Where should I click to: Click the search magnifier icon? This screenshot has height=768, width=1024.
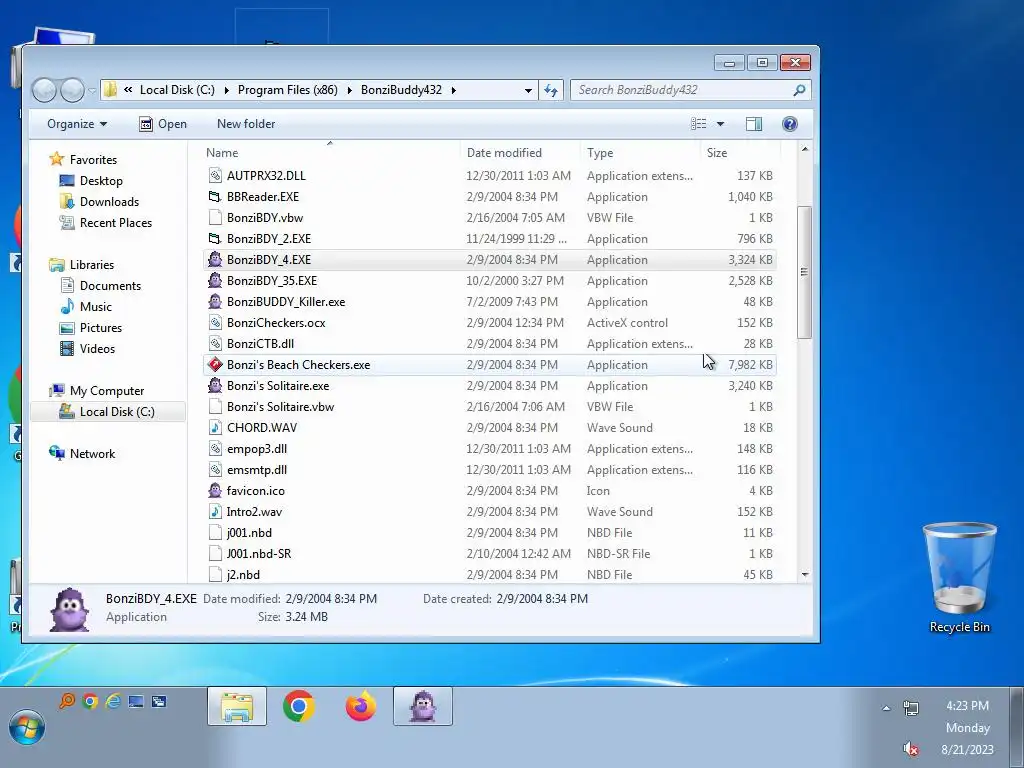point(799,90)
